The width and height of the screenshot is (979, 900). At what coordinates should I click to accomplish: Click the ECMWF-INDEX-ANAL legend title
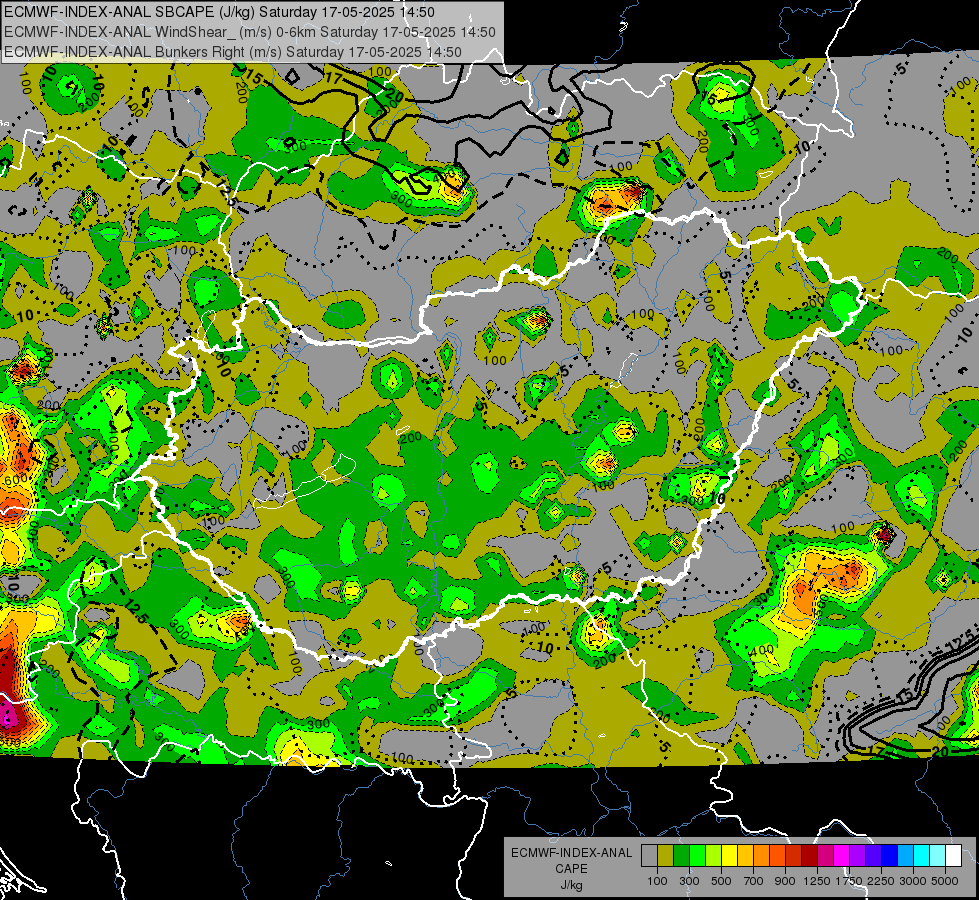(x=571, y=853)
